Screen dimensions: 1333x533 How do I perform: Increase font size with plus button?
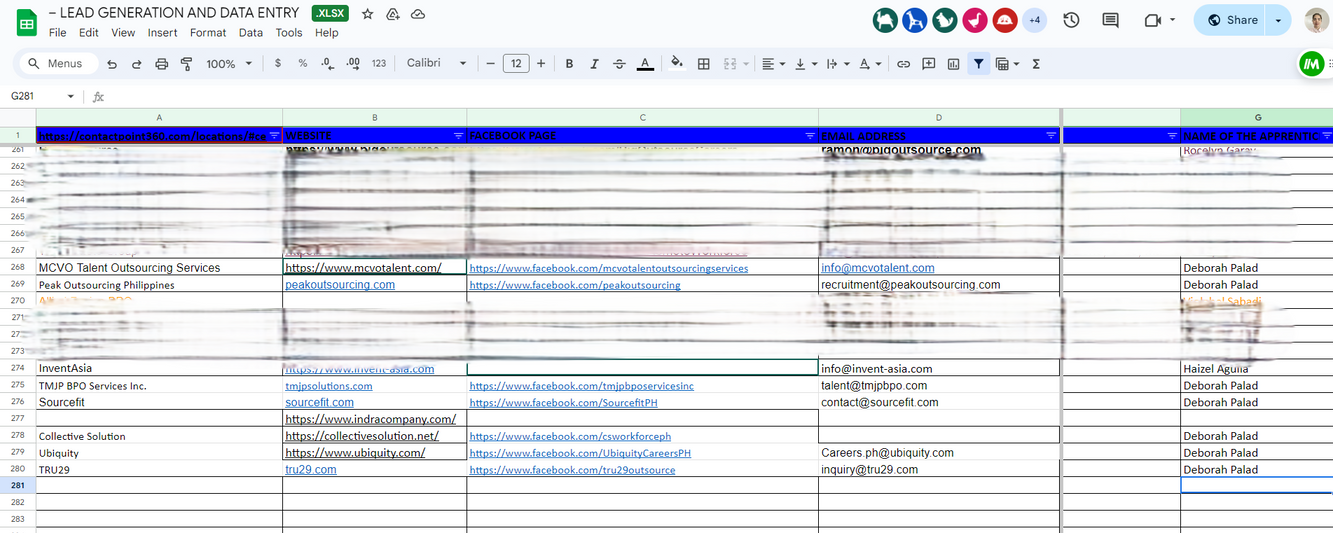pos(541,64)
